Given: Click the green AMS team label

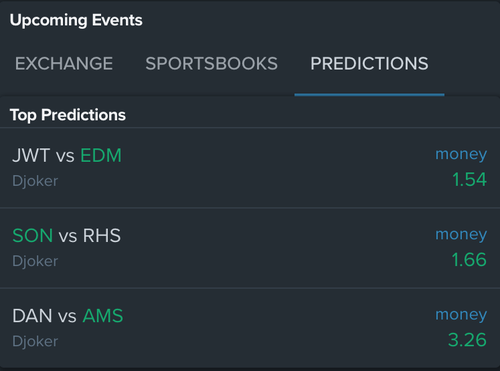Looking at the screenshot, I should (103, 316).
